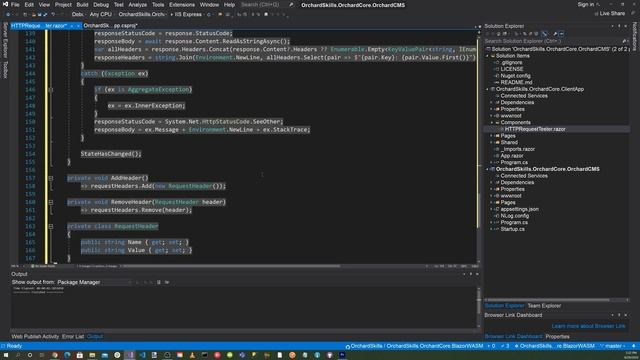
Task: Collapse the AddHeader method at line 157
Action: [51, 178]
